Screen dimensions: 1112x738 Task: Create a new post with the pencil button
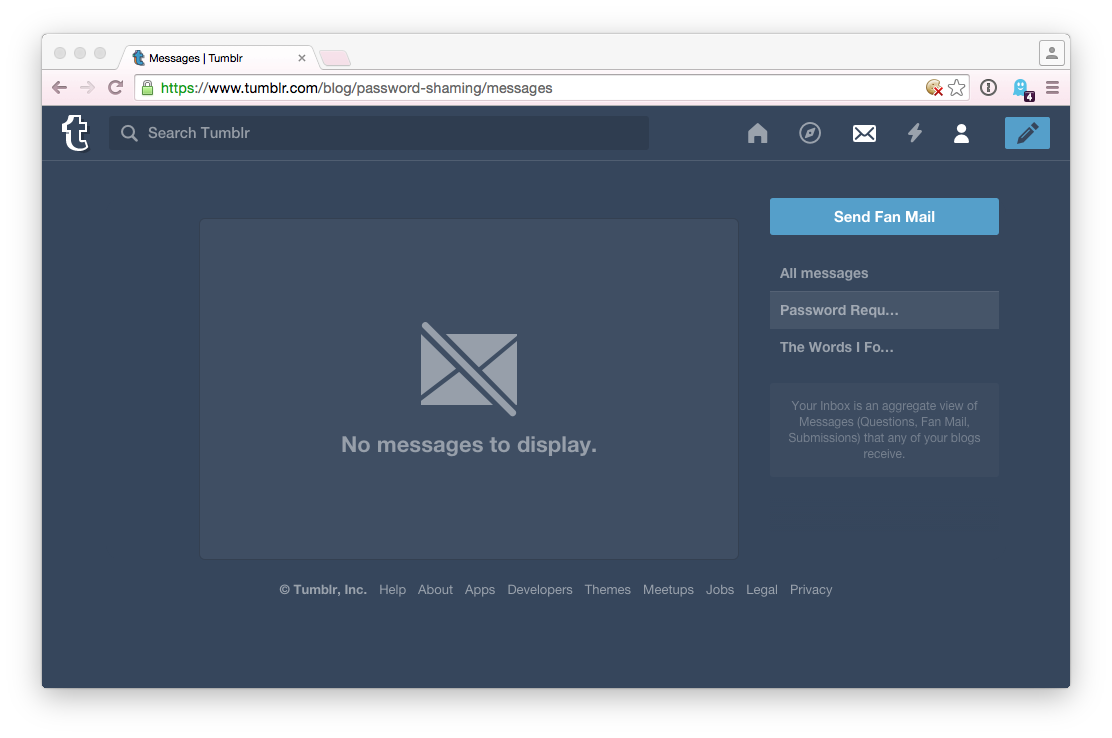click(x=1027, y=133)
